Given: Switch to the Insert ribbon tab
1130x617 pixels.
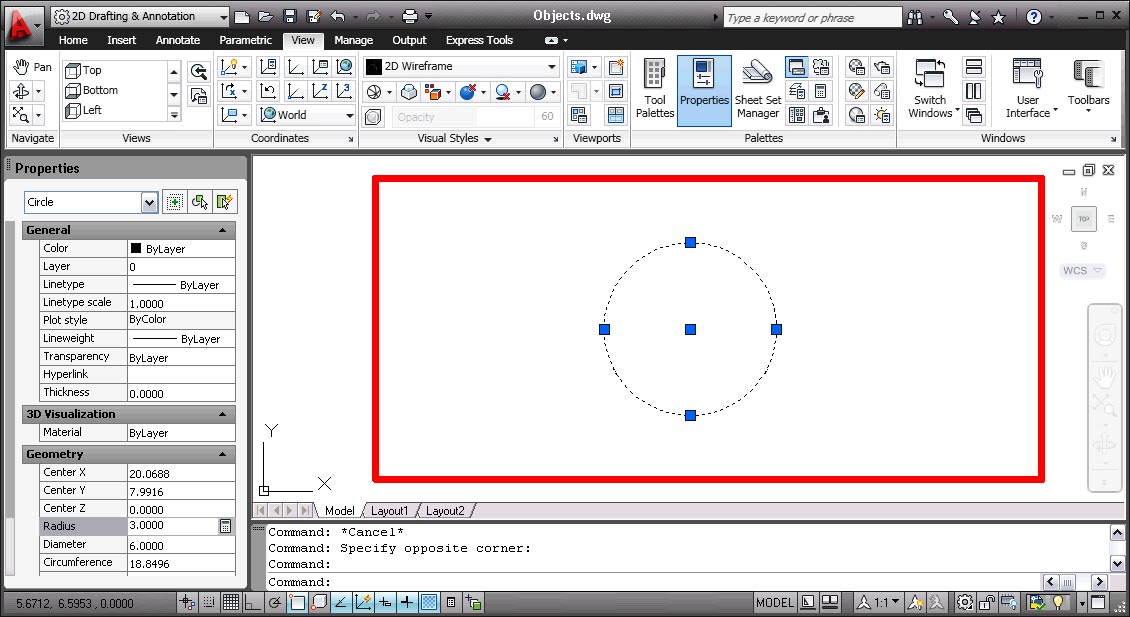Looking at the screenshot, I should coord(121,40).
